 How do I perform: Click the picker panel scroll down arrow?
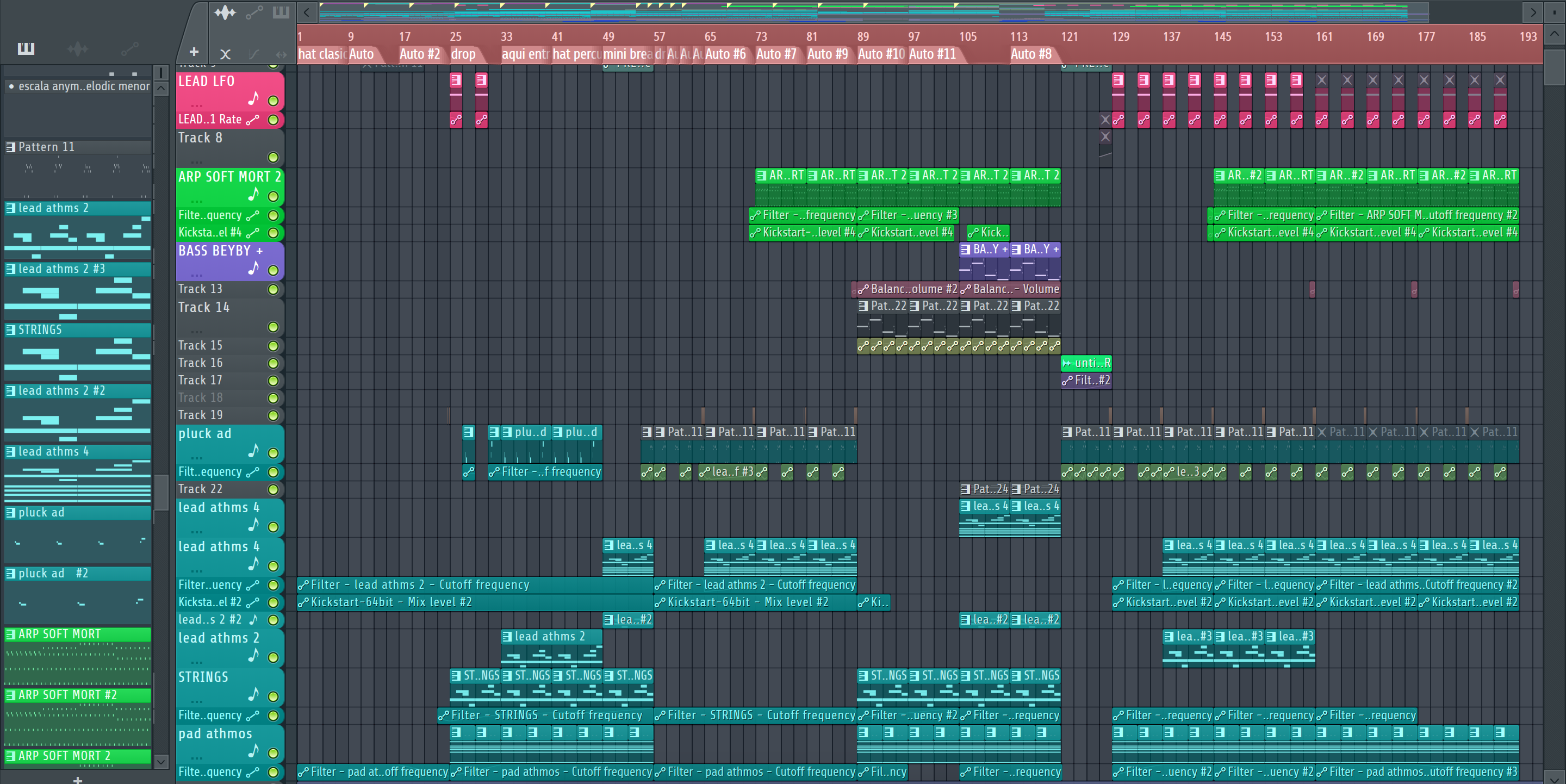(x=160, y=761)
